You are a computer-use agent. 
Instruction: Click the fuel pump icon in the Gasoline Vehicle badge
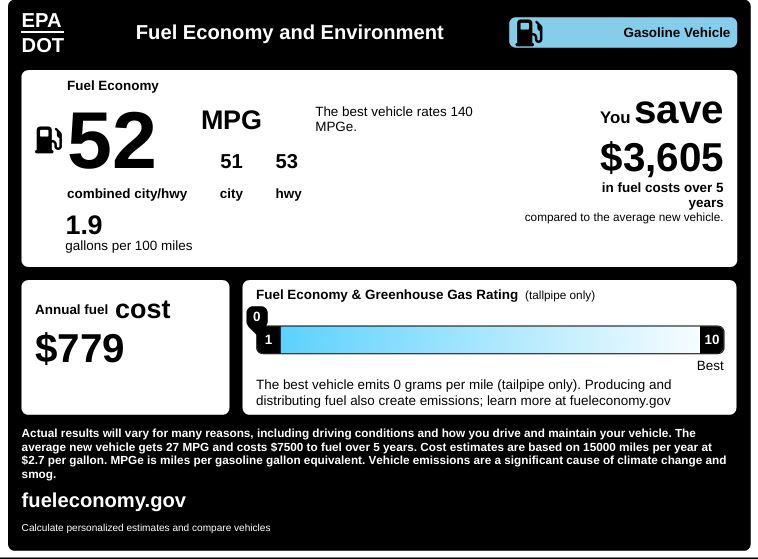pos(528,33)
